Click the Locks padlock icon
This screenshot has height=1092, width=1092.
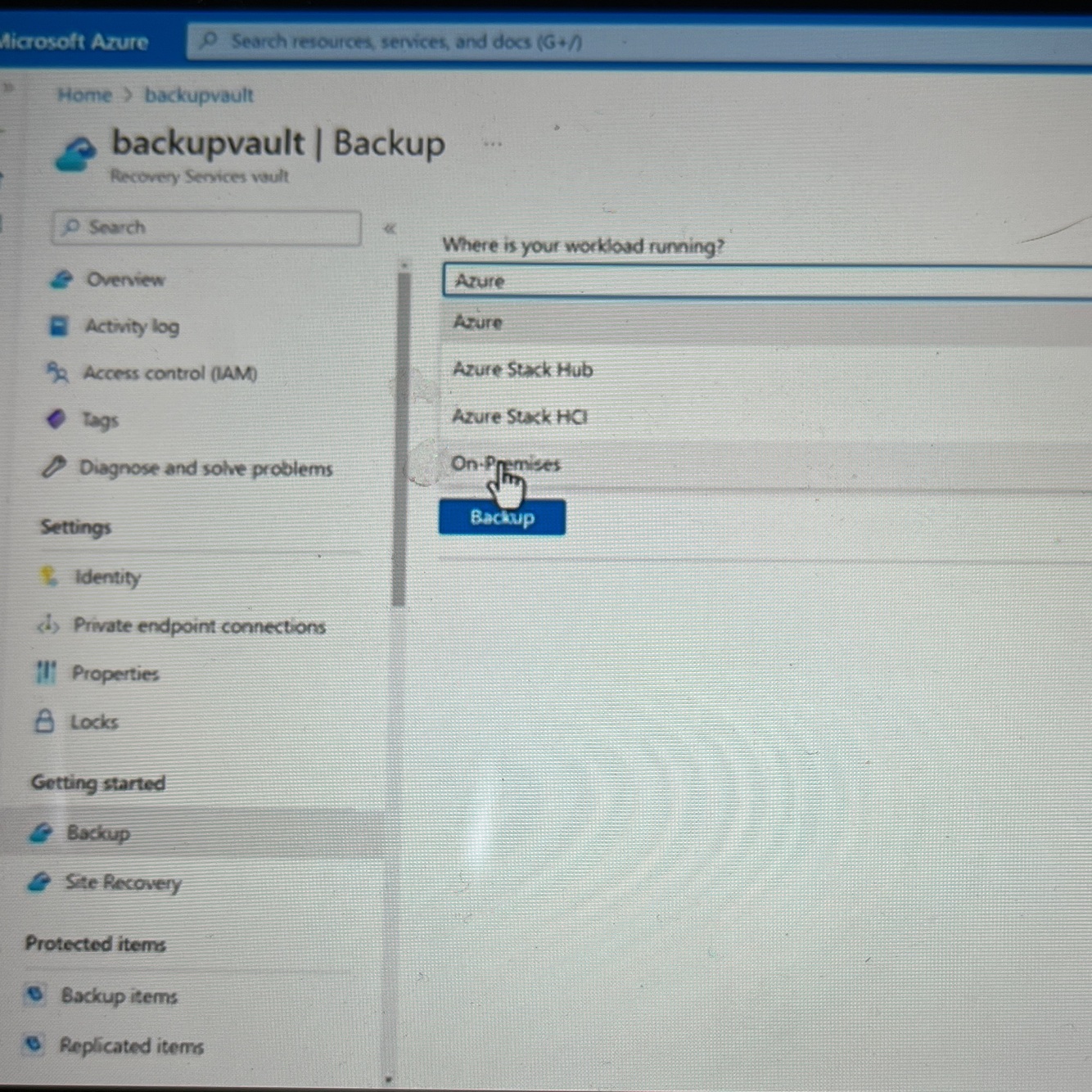(44, 720)
